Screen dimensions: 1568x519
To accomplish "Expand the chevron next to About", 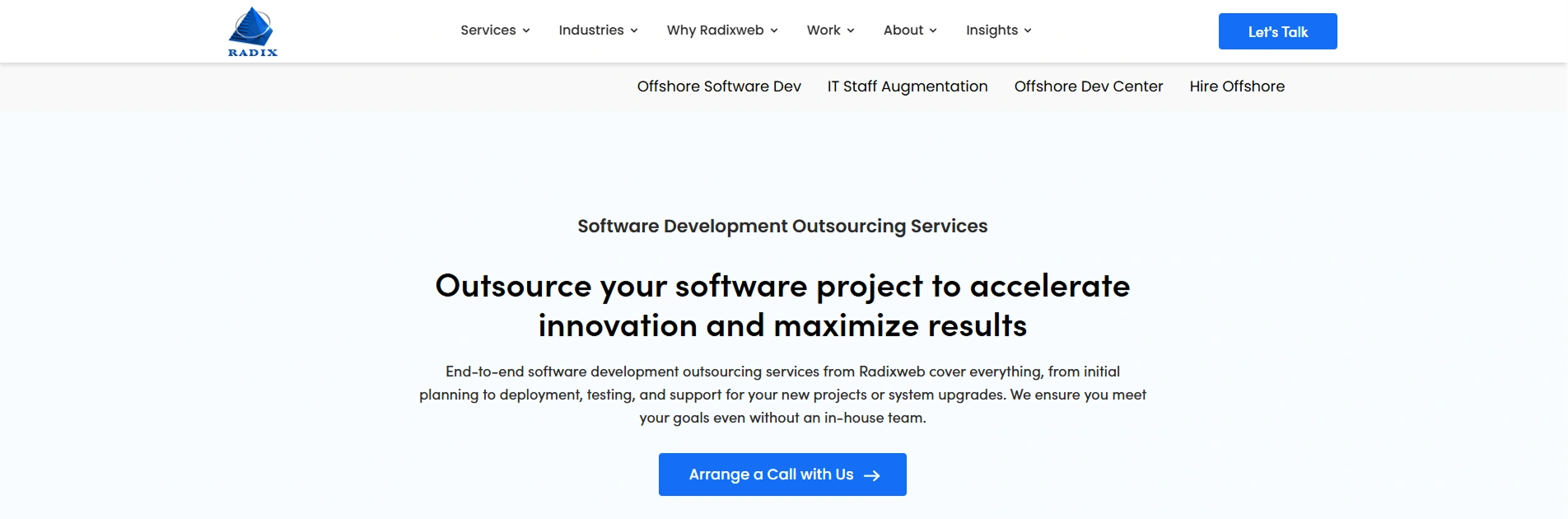I will [x=933, y=30].
